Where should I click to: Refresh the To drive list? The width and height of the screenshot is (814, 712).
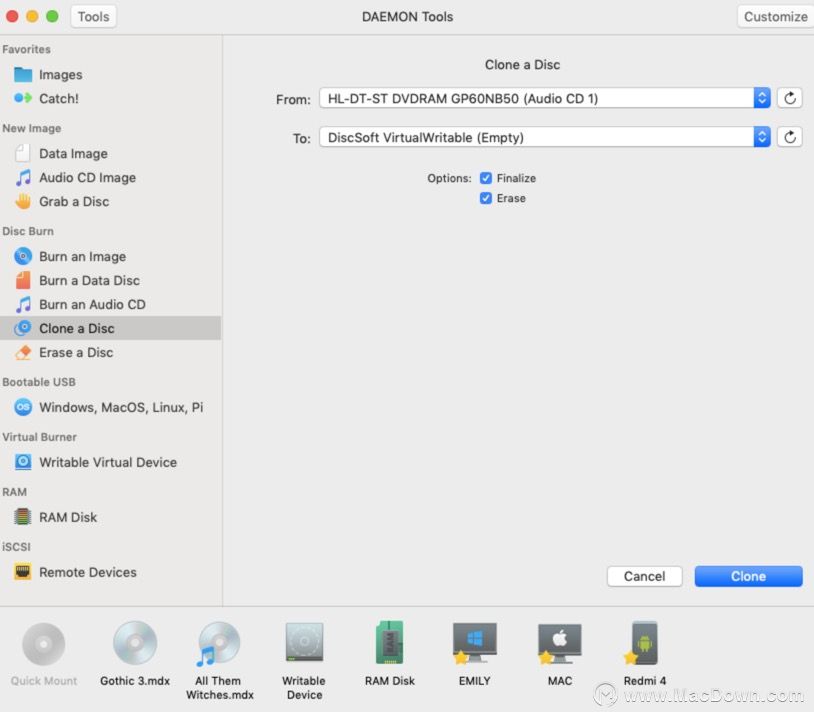pyautogui.click(x=790, y=137)
